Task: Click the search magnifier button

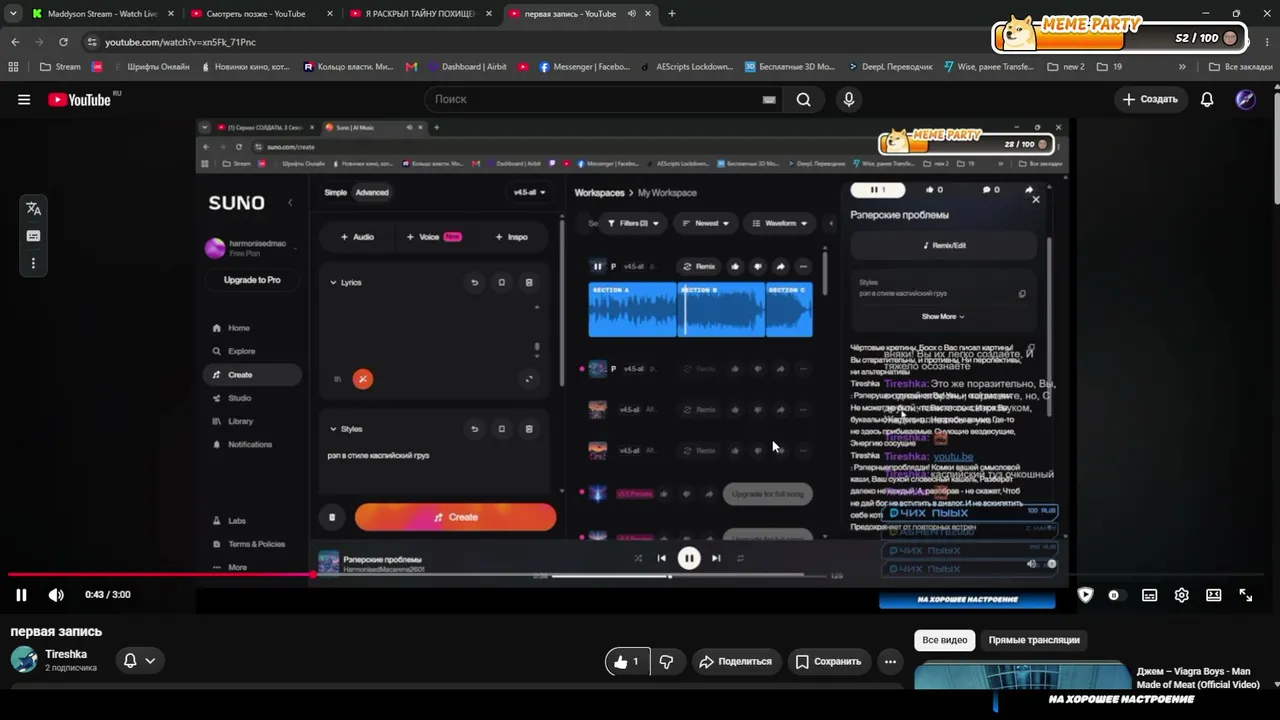Action: point(804,99)
